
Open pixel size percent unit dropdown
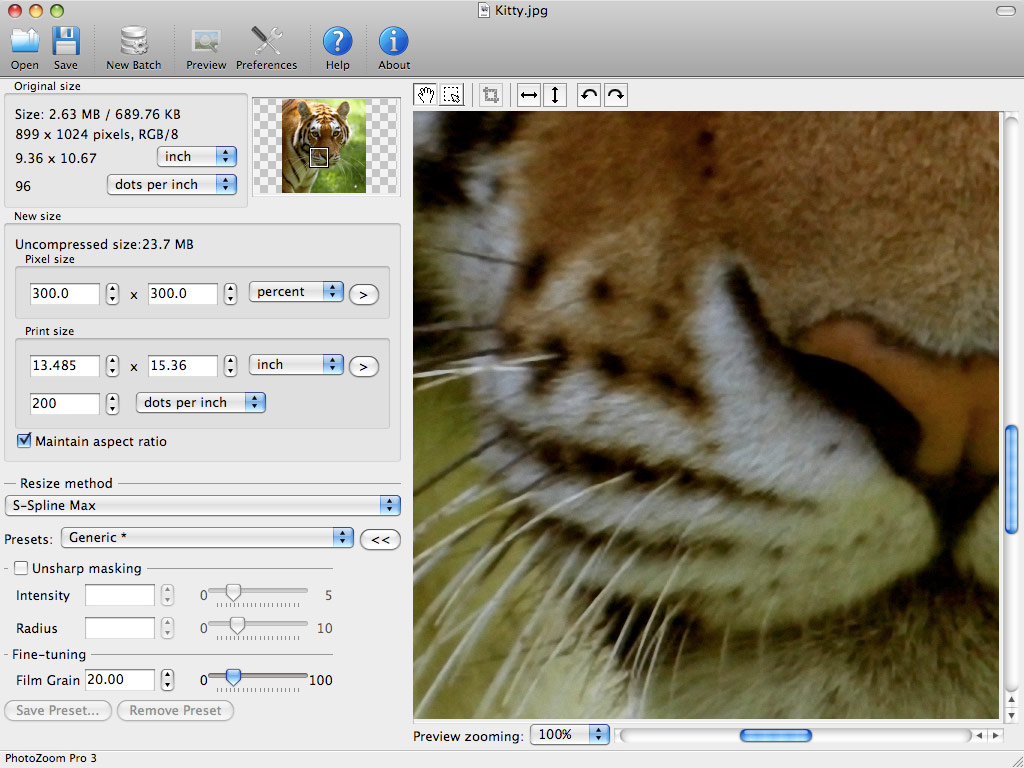[296, 292]
